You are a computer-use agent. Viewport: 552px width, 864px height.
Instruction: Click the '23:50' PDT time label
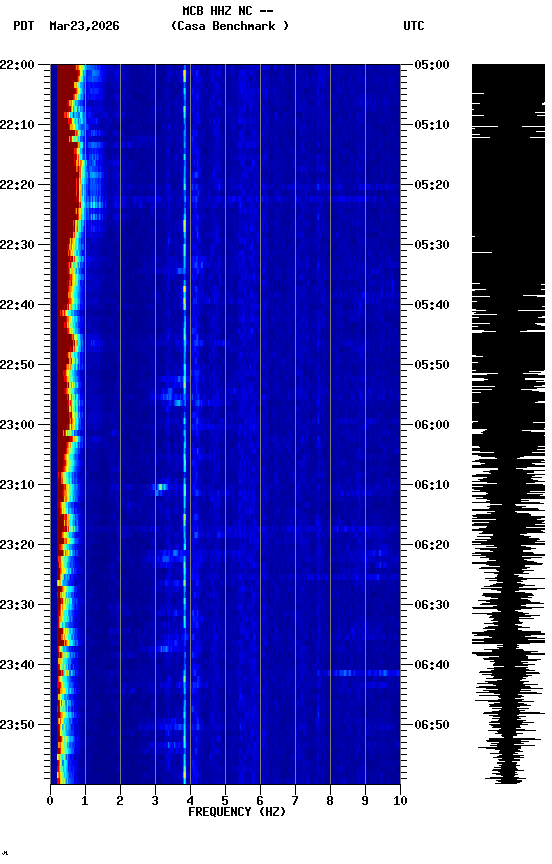click(x=17, y=725)
